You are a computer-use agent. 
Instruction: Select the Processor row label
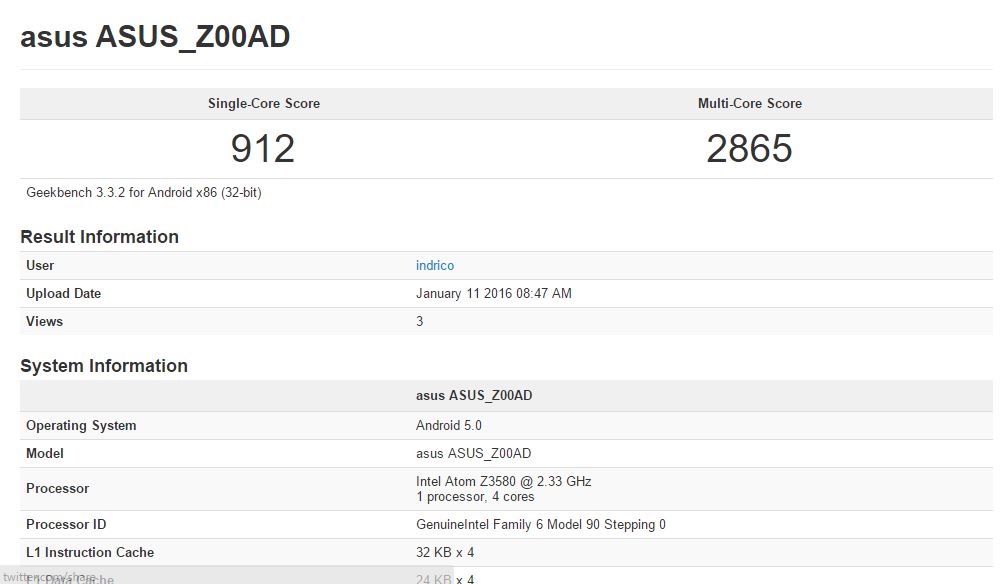(x=58, y=489)
